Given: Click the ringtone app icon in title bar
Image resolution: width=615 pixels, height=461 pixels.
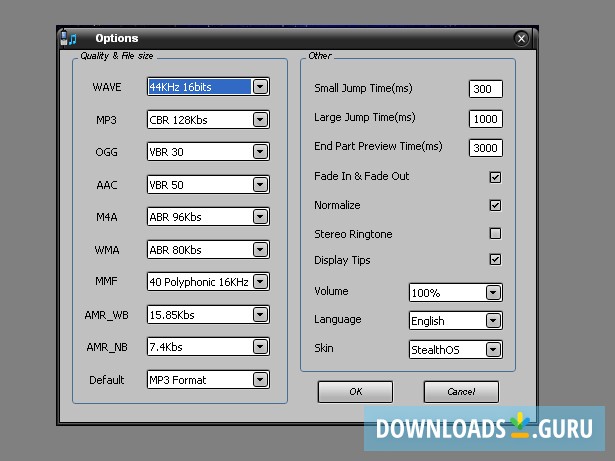Looking at the screenshot, I should point(69,38).
